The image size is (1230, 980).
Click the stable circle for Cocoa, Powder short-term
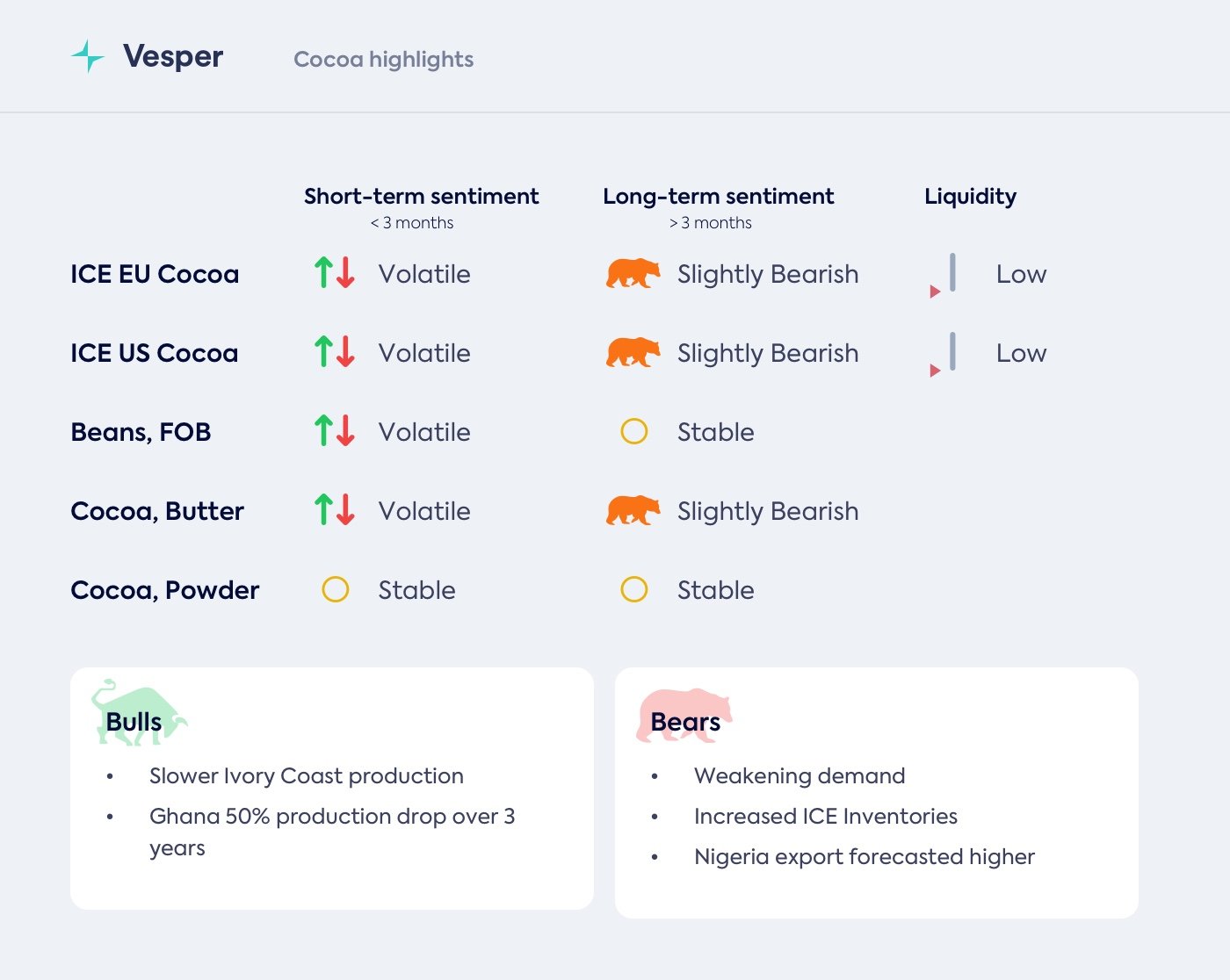pos(336,589)
